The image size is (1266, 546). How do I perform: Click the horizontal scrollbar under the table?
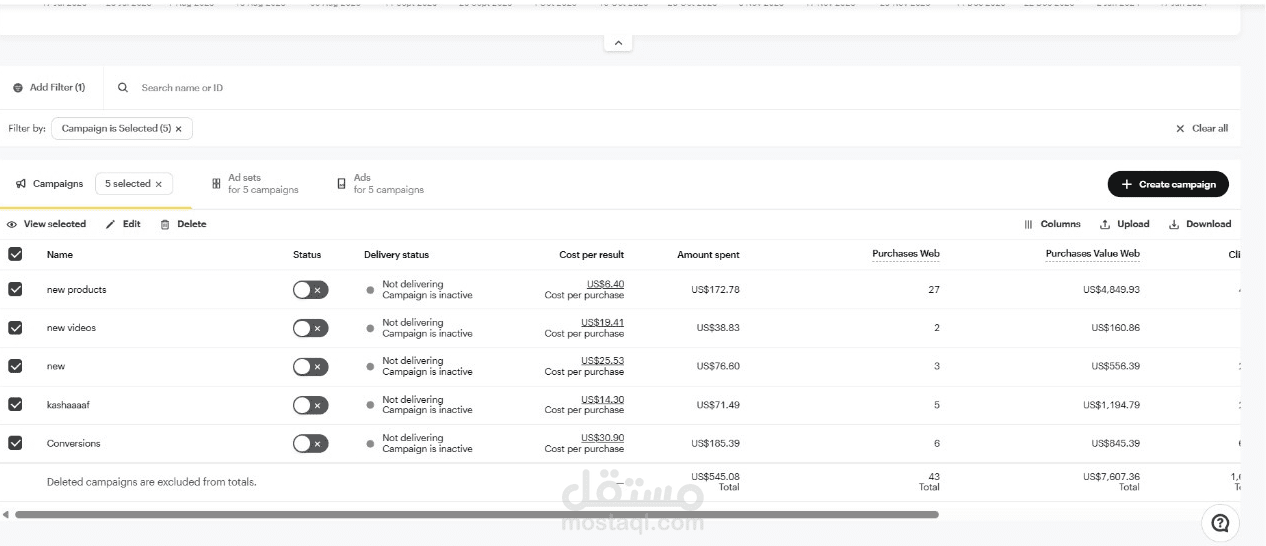tap(476, 515)
